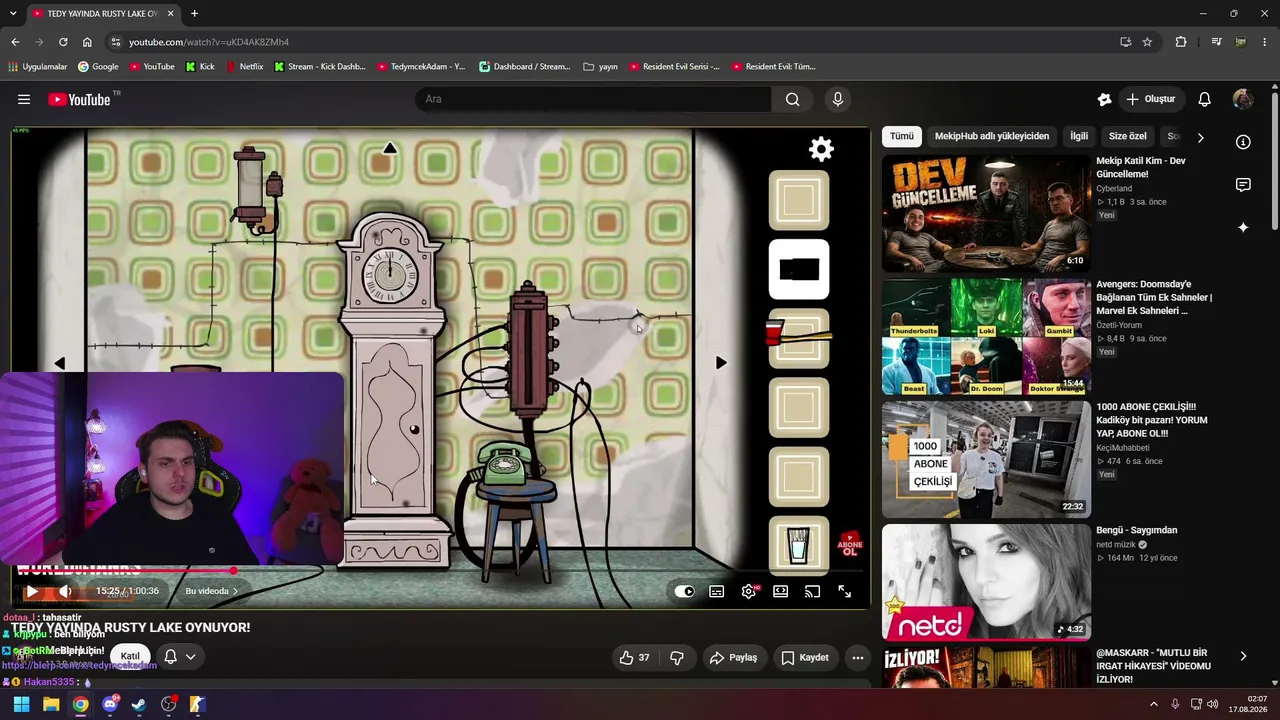Open the 1000 ABONE ÇEKİLİŞİ video thumbnail
Viewport: 1280px width, 720px height.
[x=986, y=459]
